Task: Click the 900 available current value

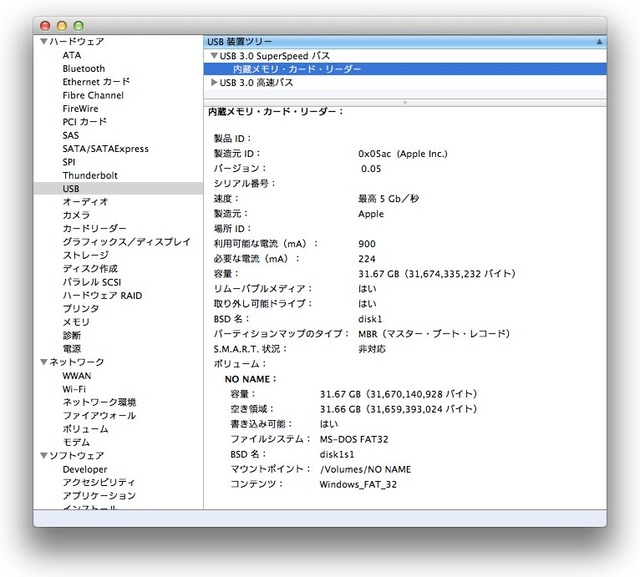Action: 367,244
